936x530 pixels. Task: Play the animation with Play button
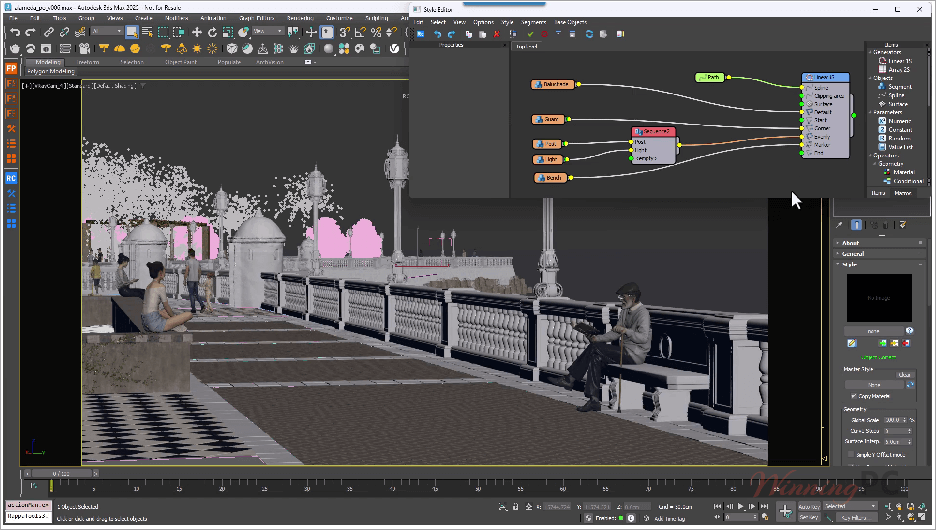point(740,506)
